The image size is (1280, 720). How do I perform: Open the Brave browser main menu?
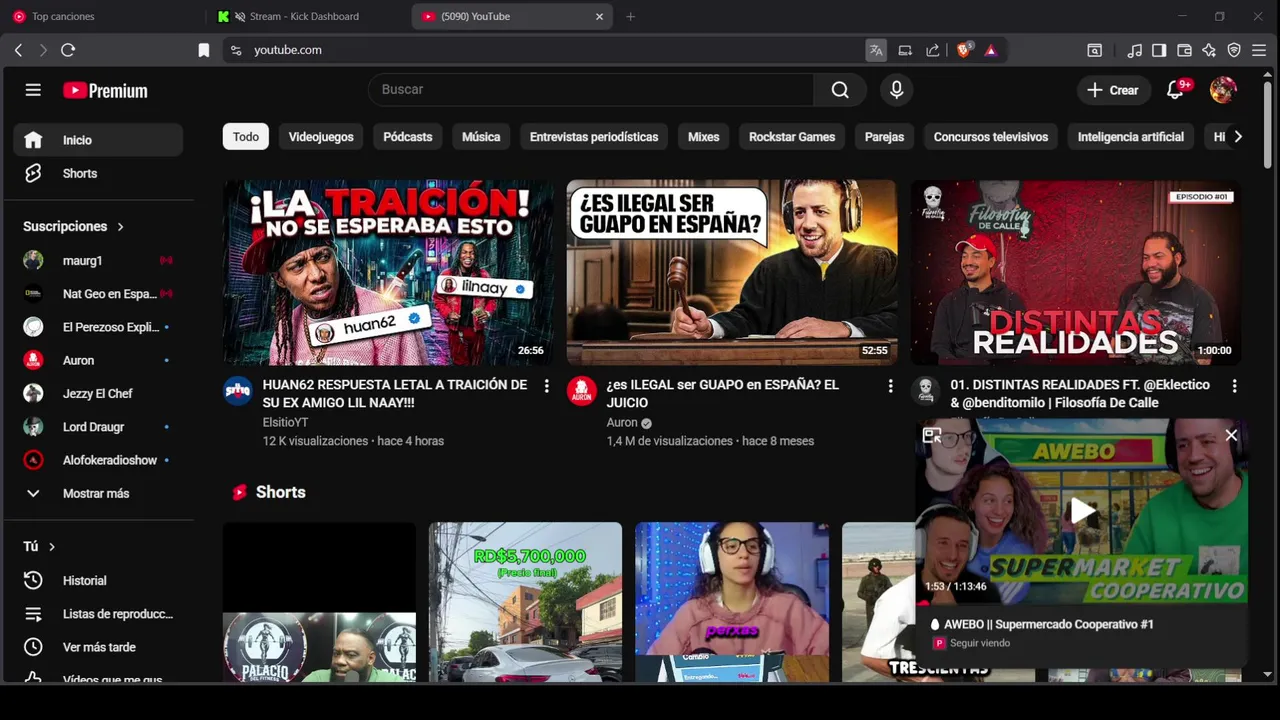(1259, 50)
